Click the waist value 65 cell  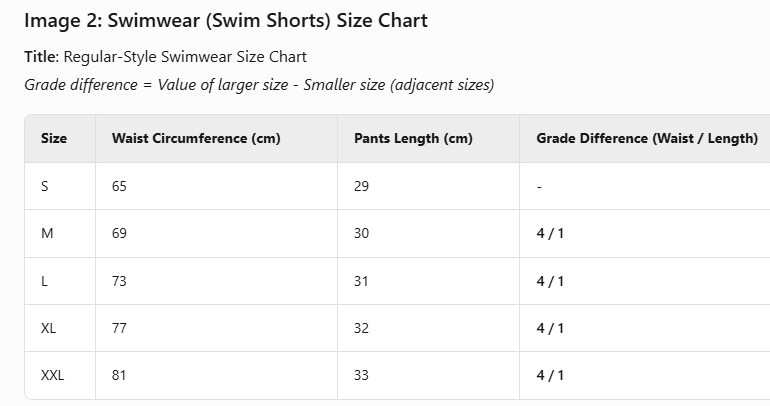click(x=120, y=186)
